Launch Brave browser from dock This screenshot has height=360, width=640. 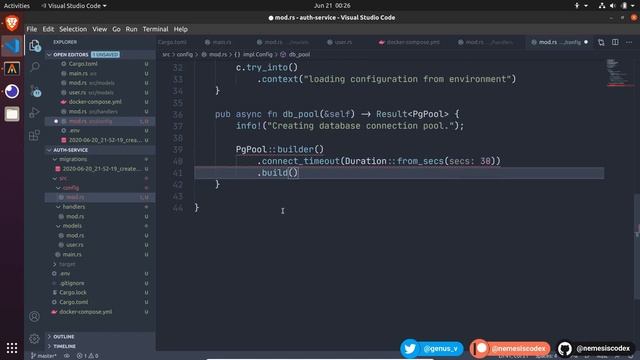(12, 23)
